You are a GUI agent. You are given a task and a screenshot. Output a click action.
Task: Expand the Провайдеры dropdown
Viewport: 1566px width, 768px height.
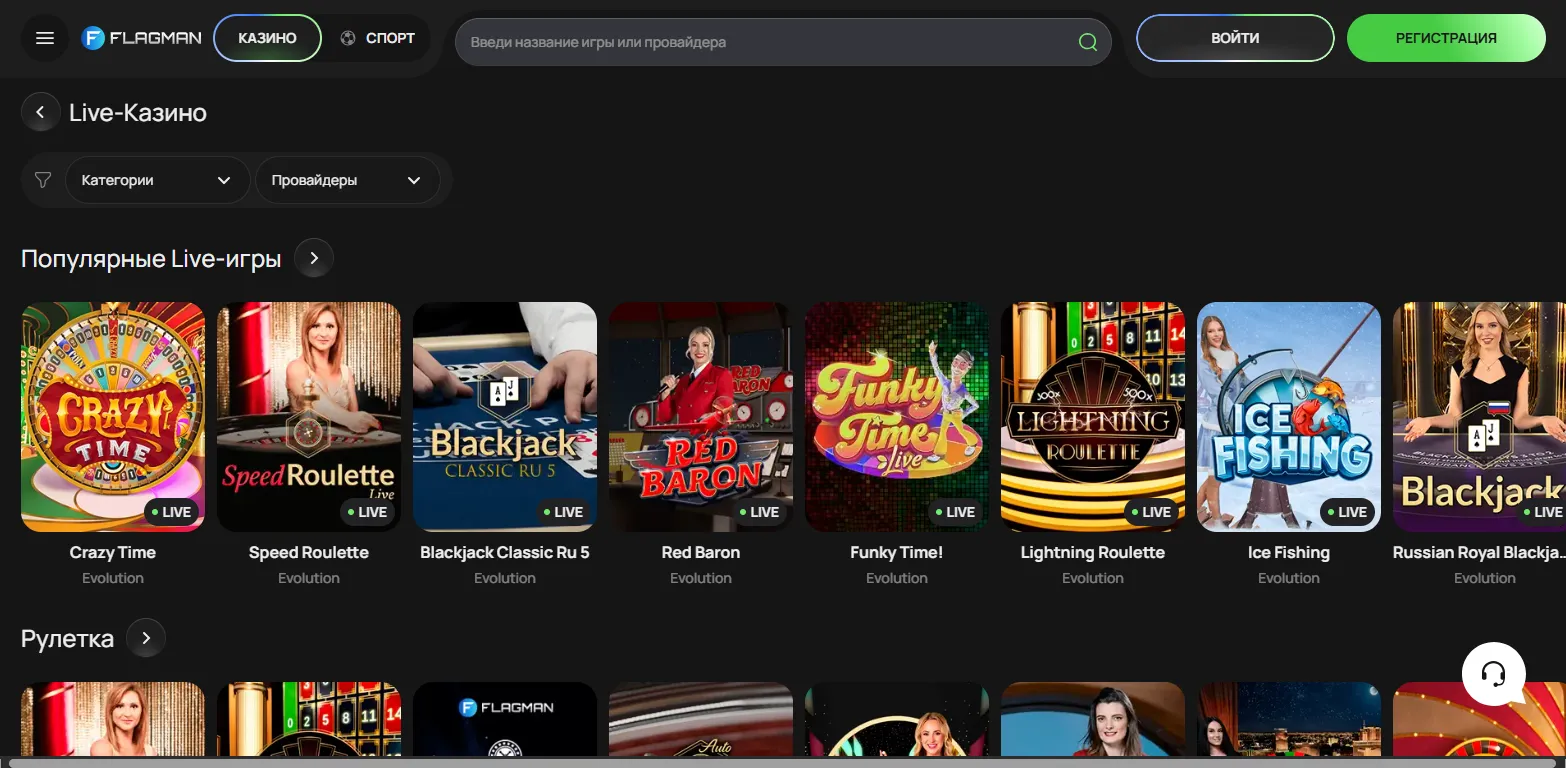click(347, 180)
